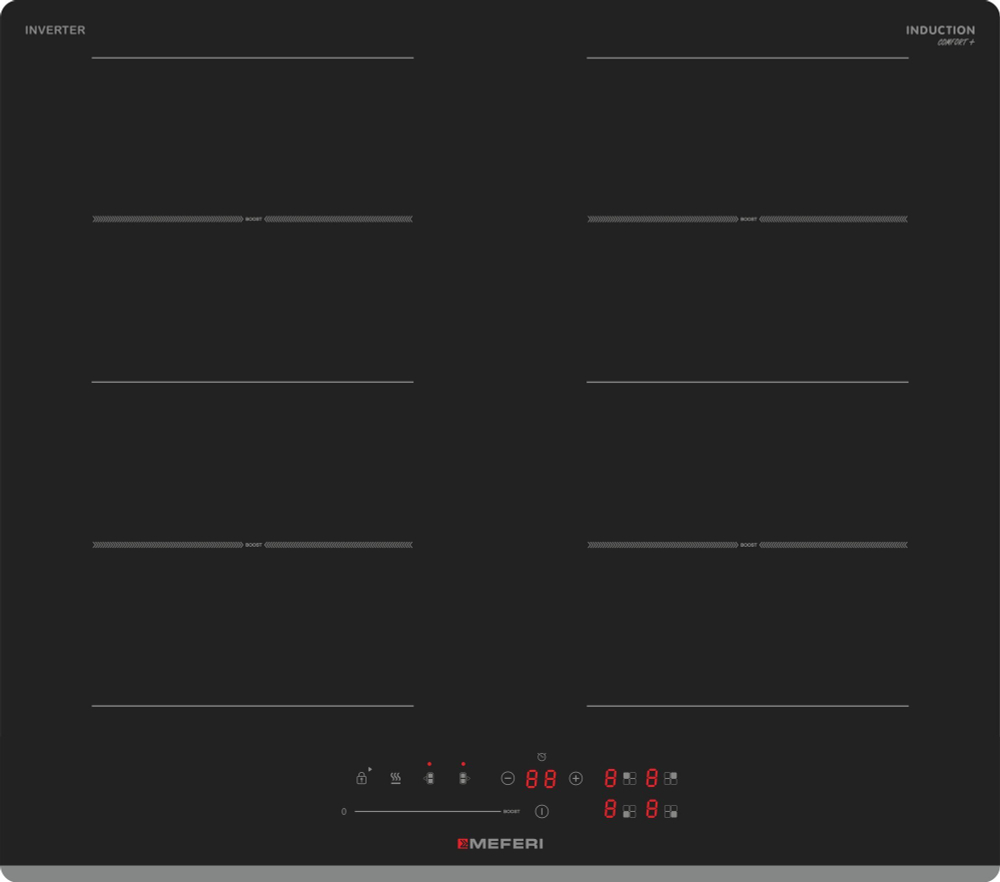
Task: Tap BOOST marking on front-right zone
Action: point(749,545)
